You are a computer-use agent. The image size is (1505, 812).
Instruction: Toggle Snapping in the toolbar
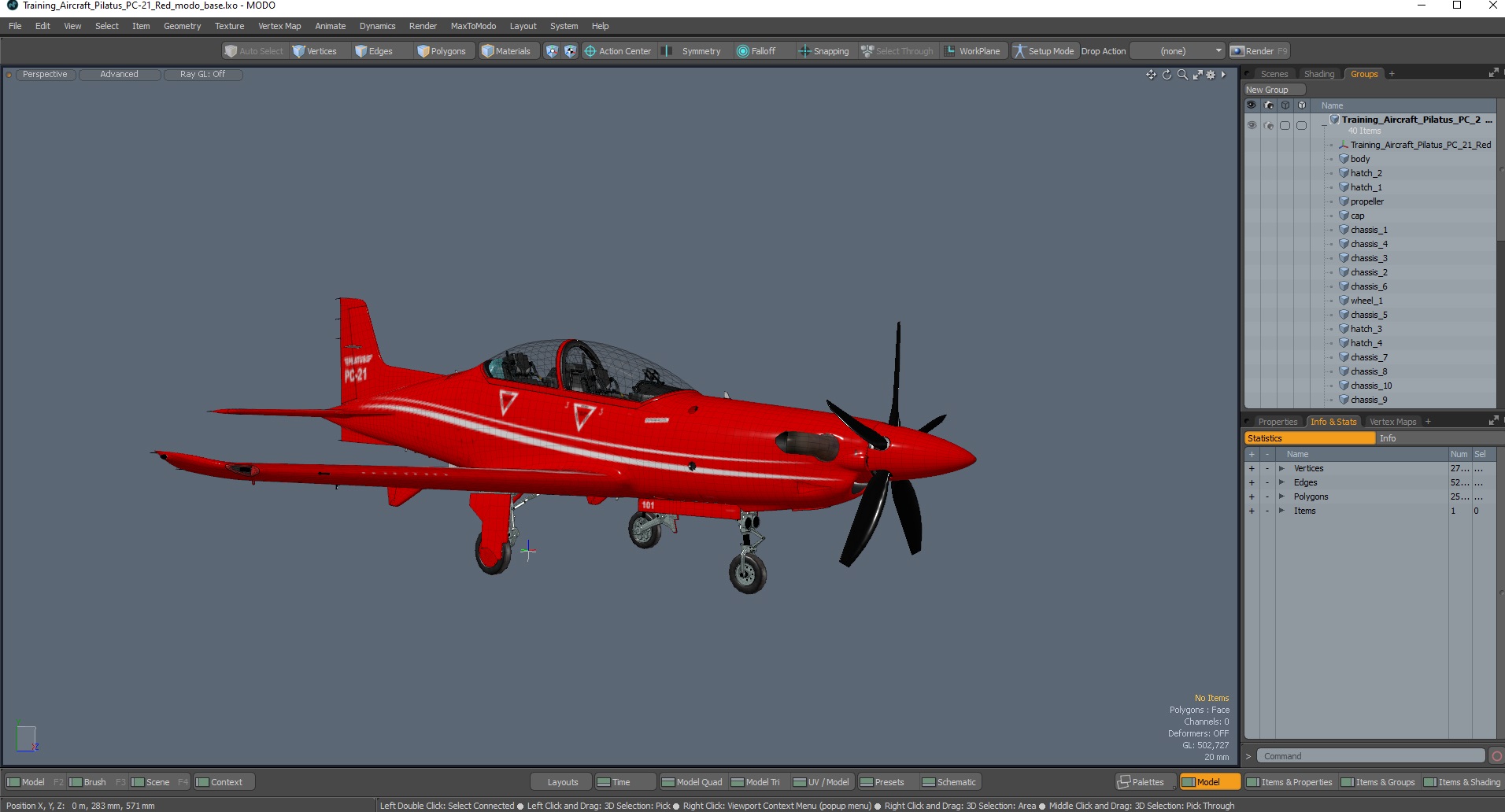pos(824,51)
